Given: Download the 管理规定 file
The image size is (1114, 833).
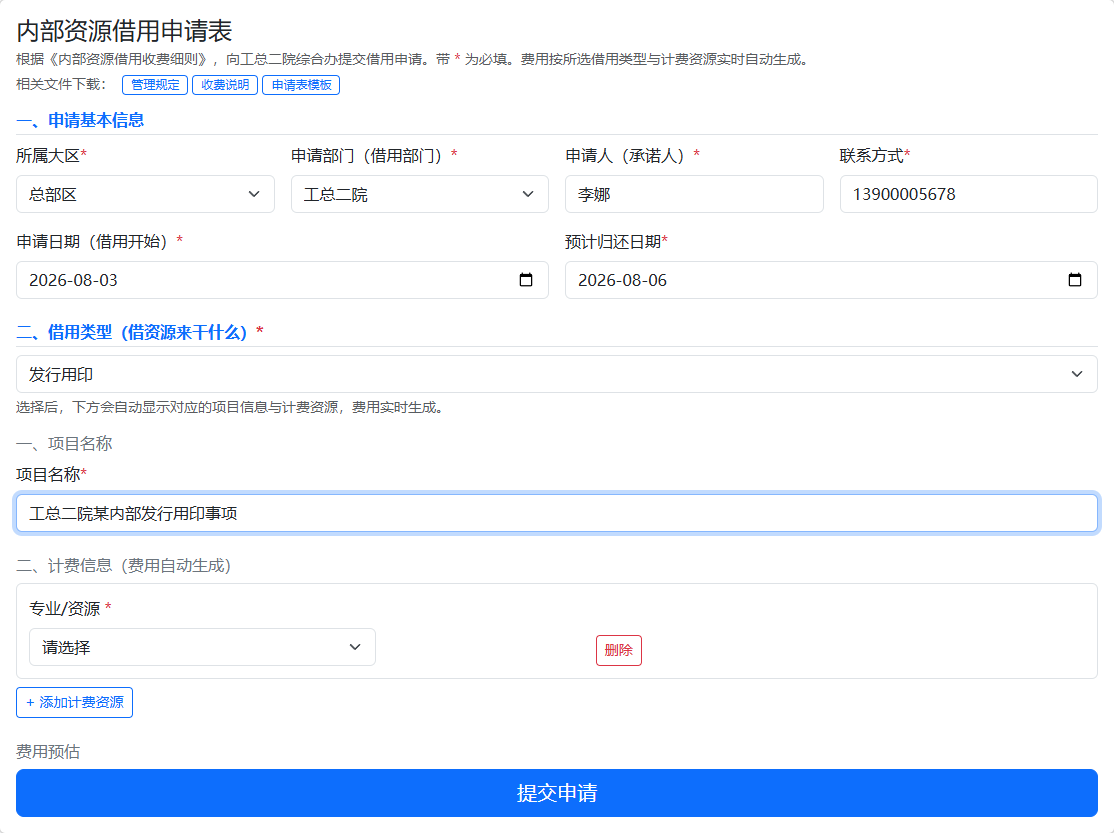Looking at the screenshot, I should click(x=155, y=85).
